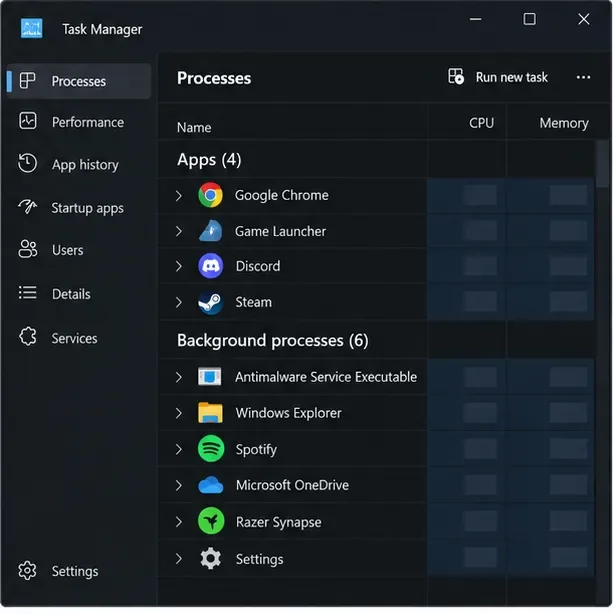Screen dimensions: 613x614
Task: Expand the Razer Synapse row
Action: pos(179,522)
